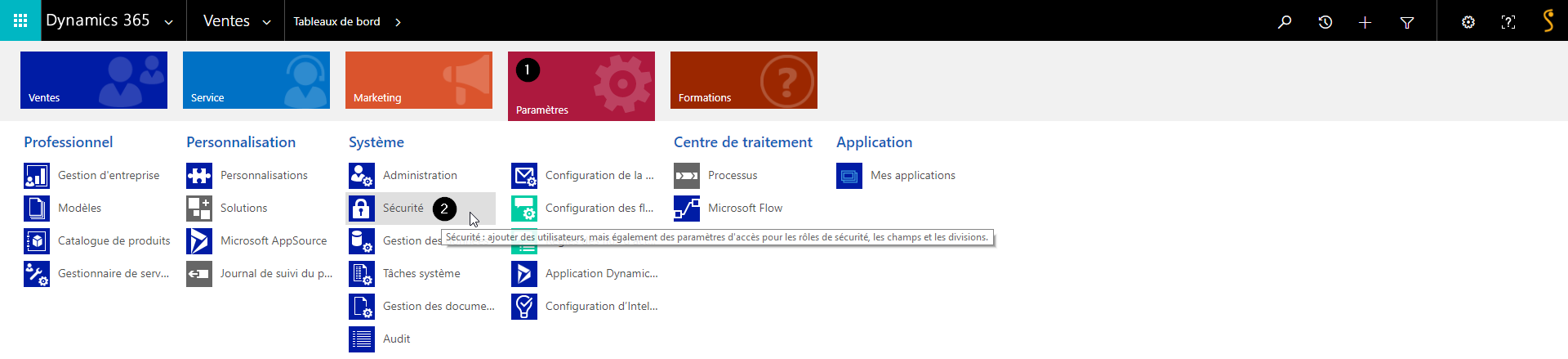Open the Administration link
This screenshot has height=359, width=1568.
pyautogui.click(x=420, y=176)
